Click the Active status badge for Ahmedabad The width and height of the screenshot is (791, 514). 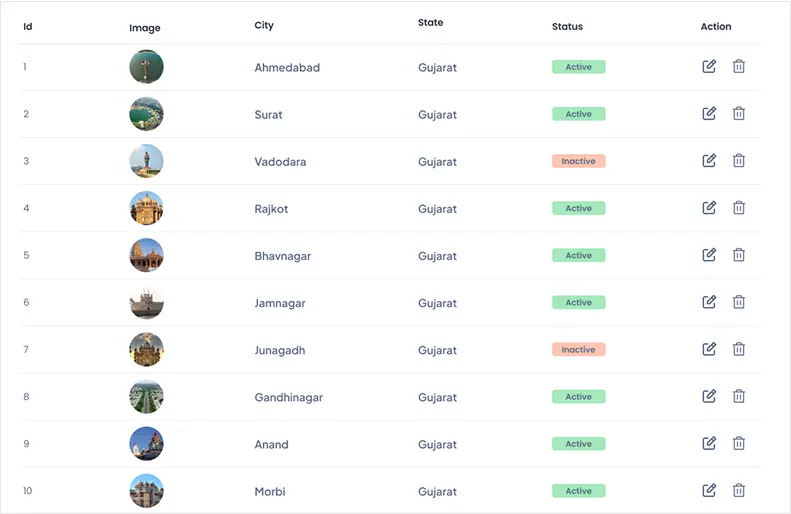point(578,67)
